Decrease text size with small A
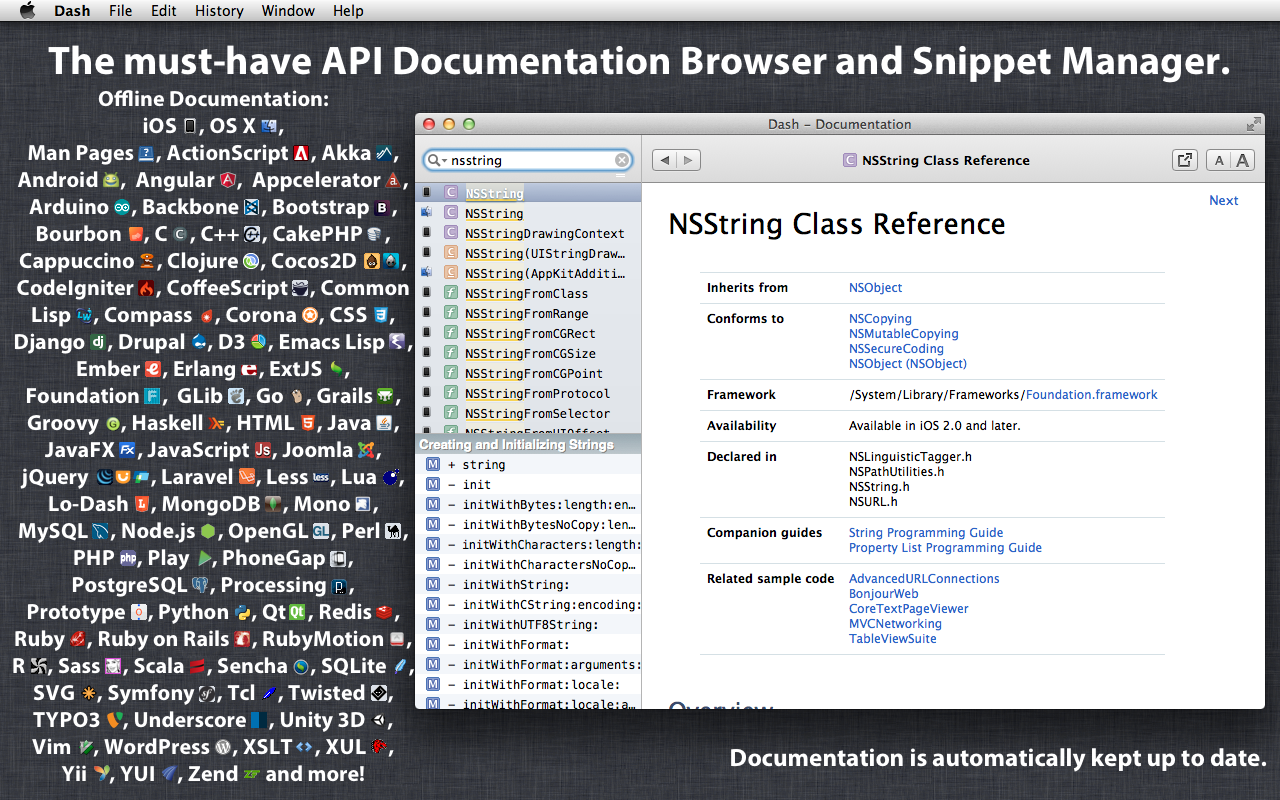Image resolution: width=1280 pixels, height=800 pixels. point(1218,160)
